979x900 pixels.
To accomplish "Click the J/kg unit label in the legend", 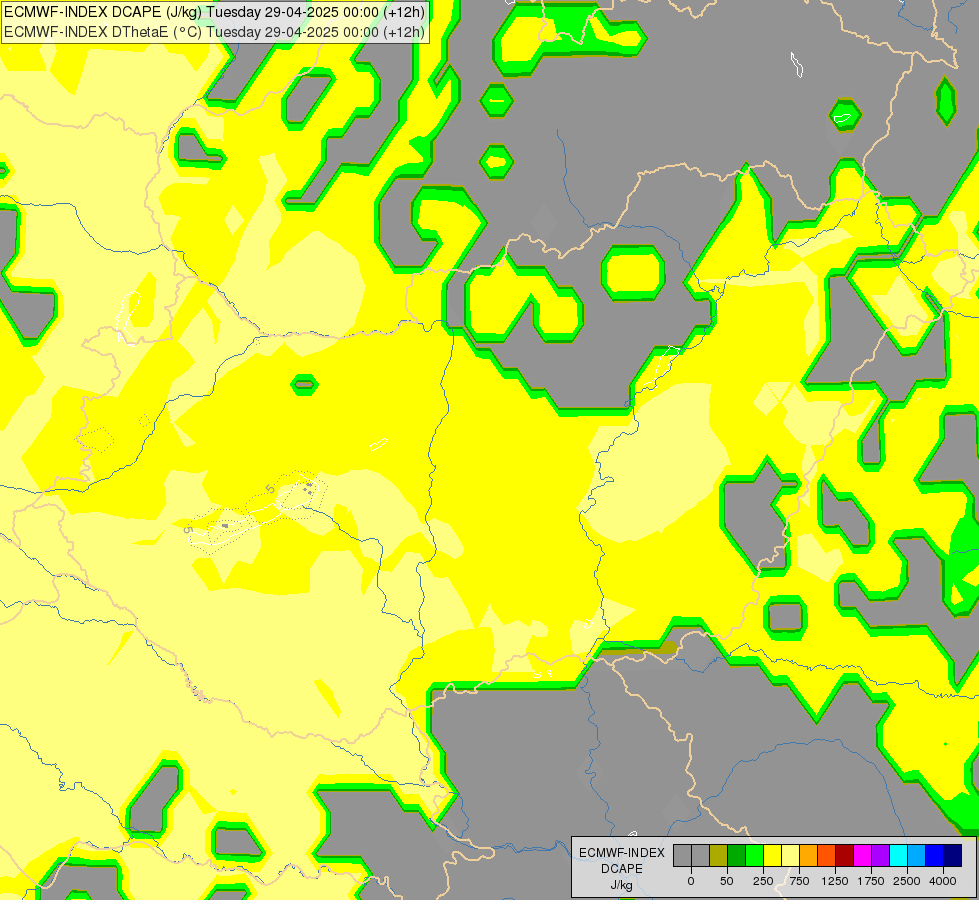I will [622, 886].
